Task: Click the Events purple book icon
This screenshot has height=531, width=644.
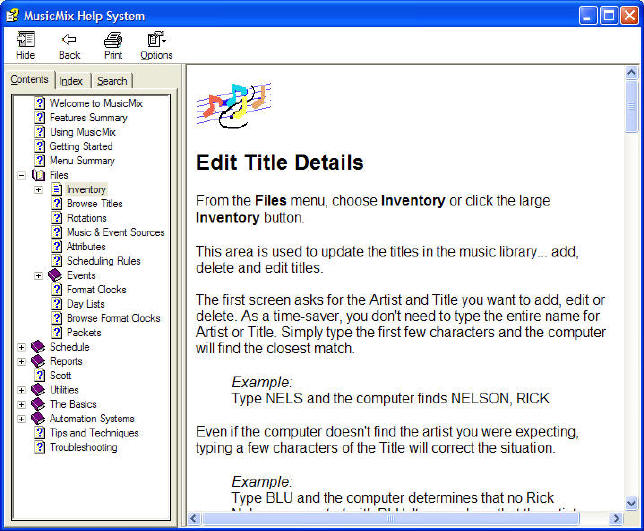Action: pyautogui.click(x=55, y=275)
